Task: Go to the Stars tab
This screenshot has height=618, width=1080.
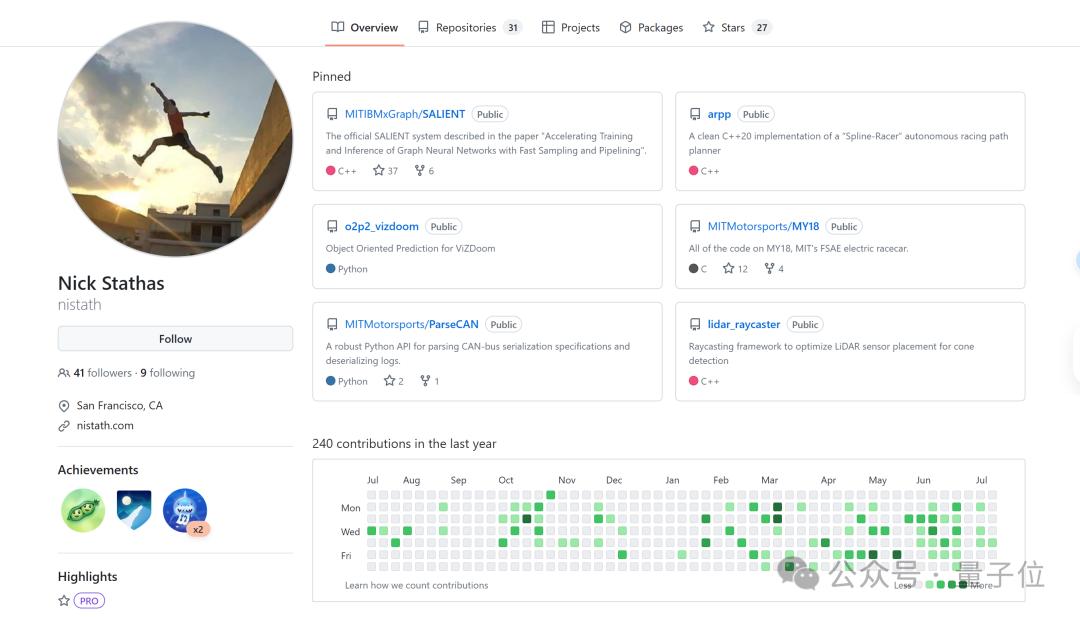Action: coord(735,28)
